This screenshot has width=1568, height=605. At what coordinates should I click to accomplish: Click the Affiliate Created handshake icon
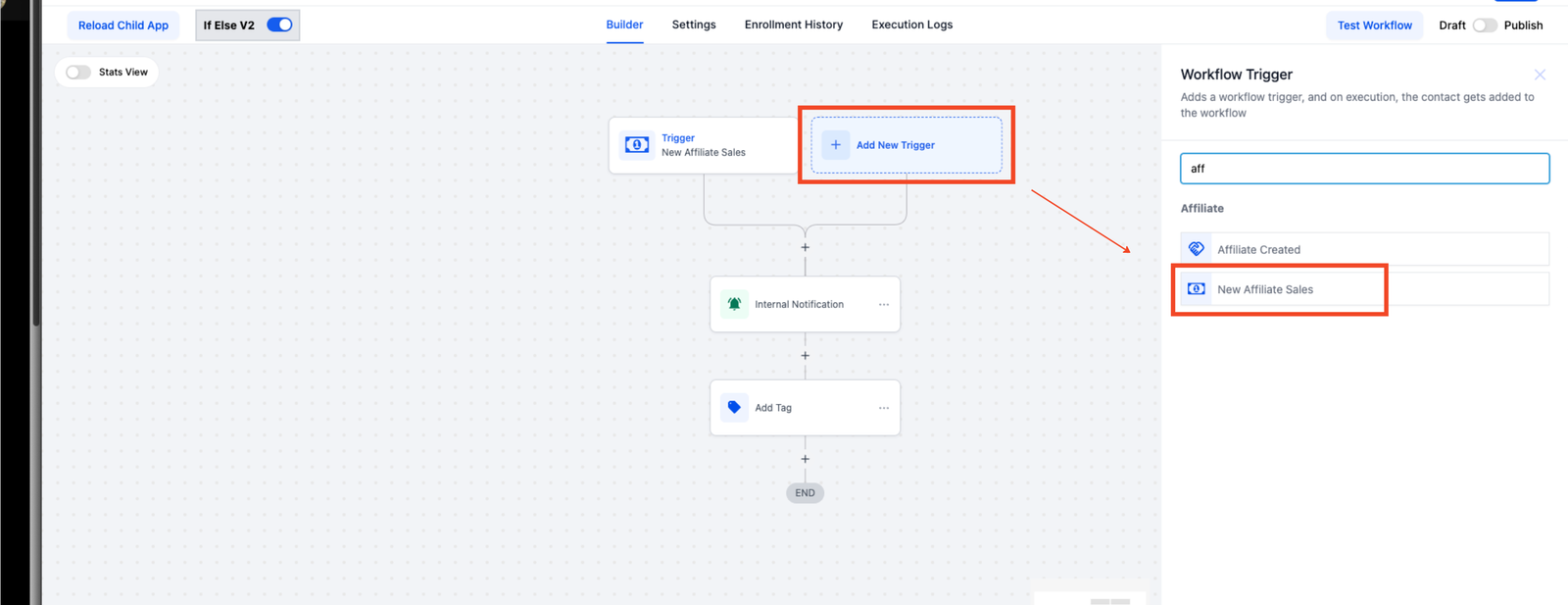(1197, 249)
